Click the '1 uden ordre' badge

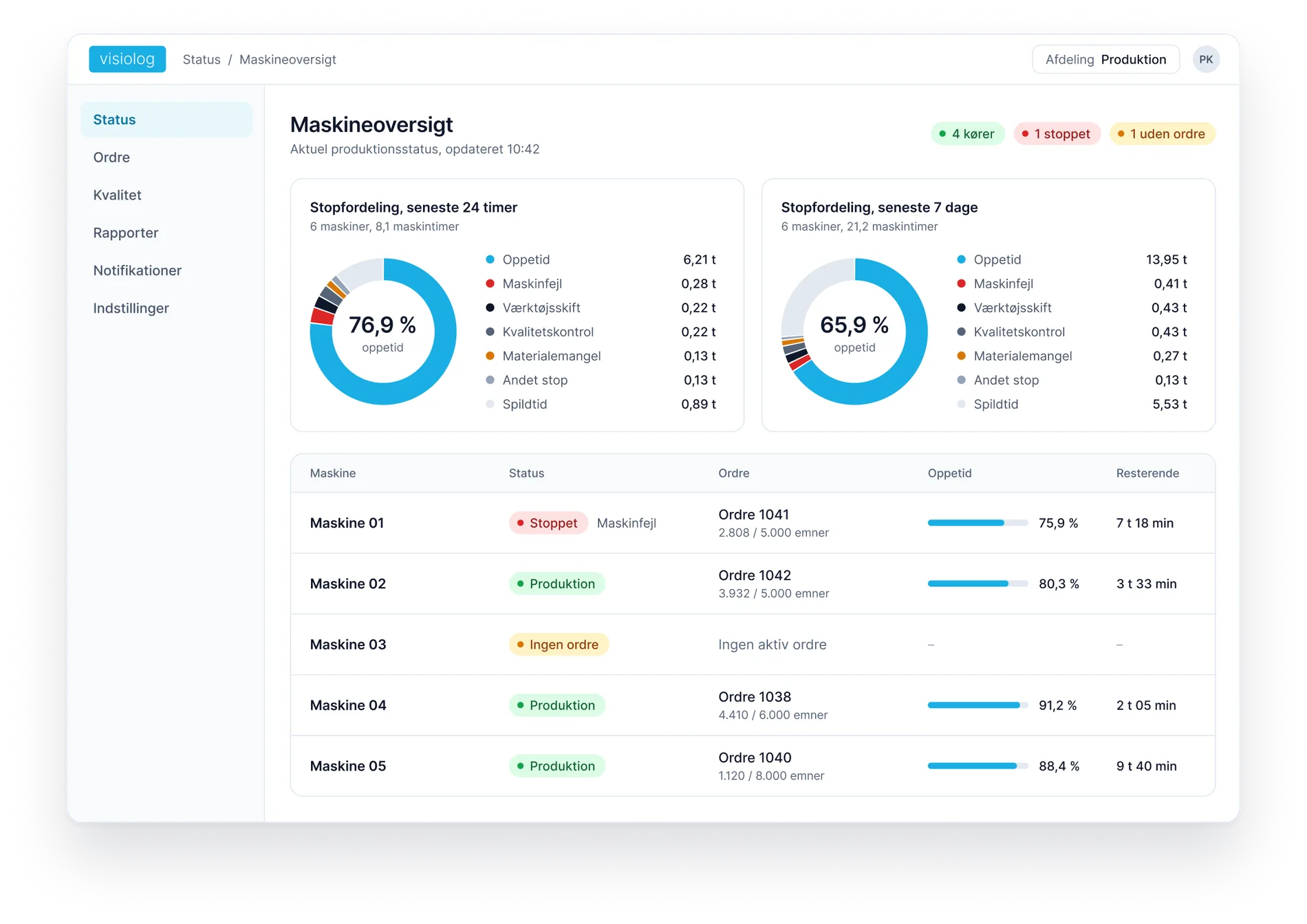tap(1162, 133)
